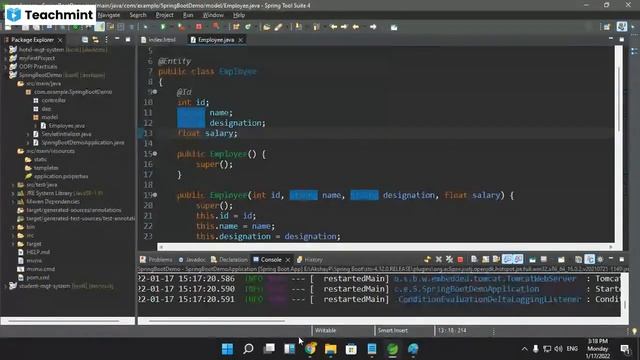
Task: Maximize the Console panel
Action: (622, 259)
